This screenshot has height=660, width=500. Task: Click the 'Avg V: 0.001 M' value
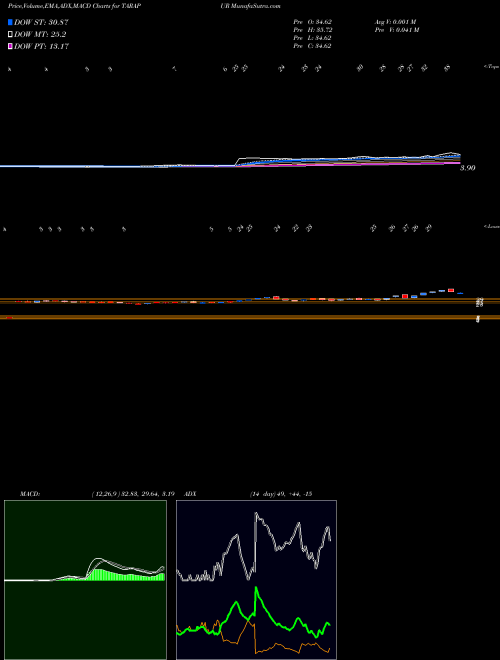pyautogui.click(x=395, y=22)
